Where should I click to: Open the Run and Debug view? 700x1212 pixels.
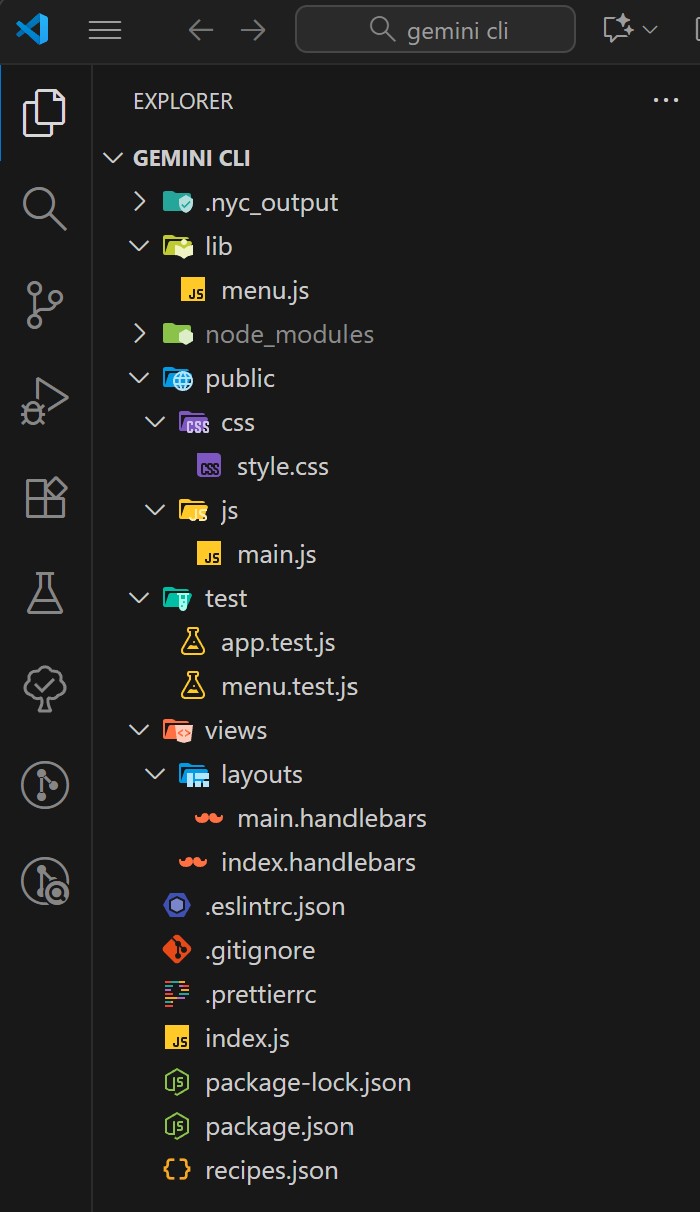click(x=45, y=401)
